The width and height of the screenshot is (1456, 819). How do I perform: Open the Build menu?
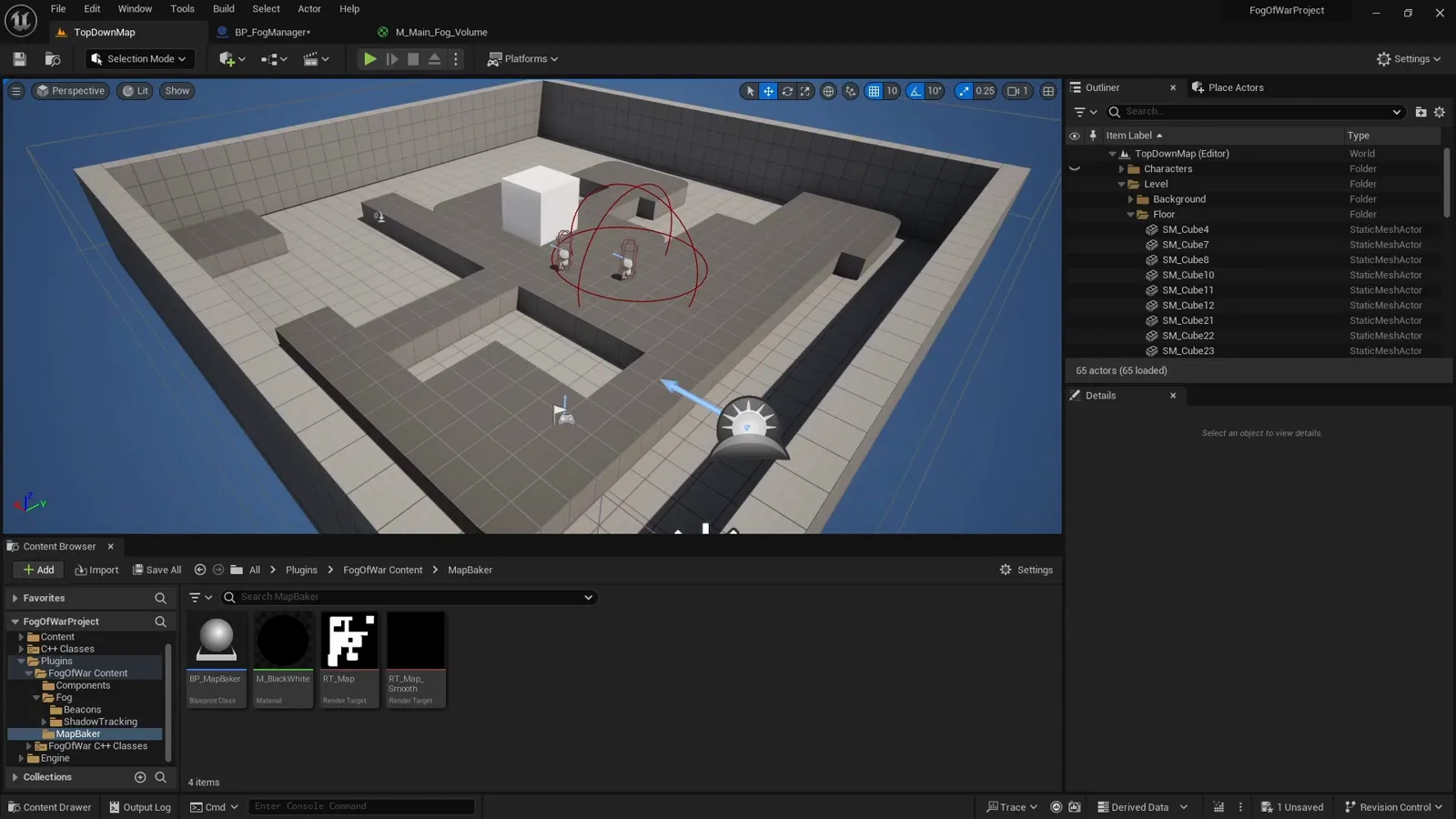tap(224, 9)
